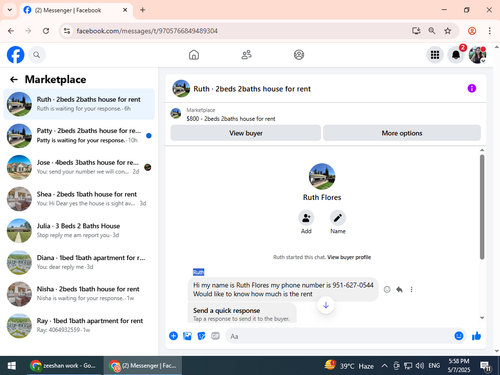
Task: Click the back arrow beside Marketplace
Action: [x=14, y=79]
